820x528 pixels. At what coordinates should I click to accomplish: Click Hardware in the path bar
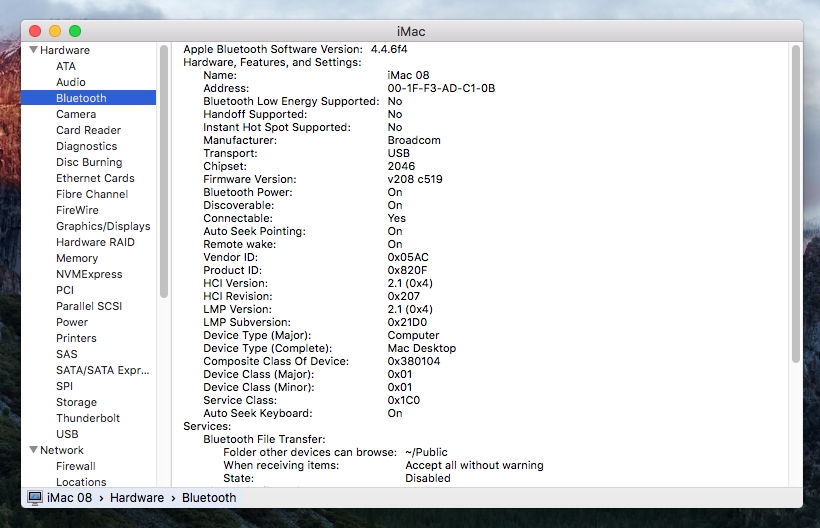[x=137, y=498]
